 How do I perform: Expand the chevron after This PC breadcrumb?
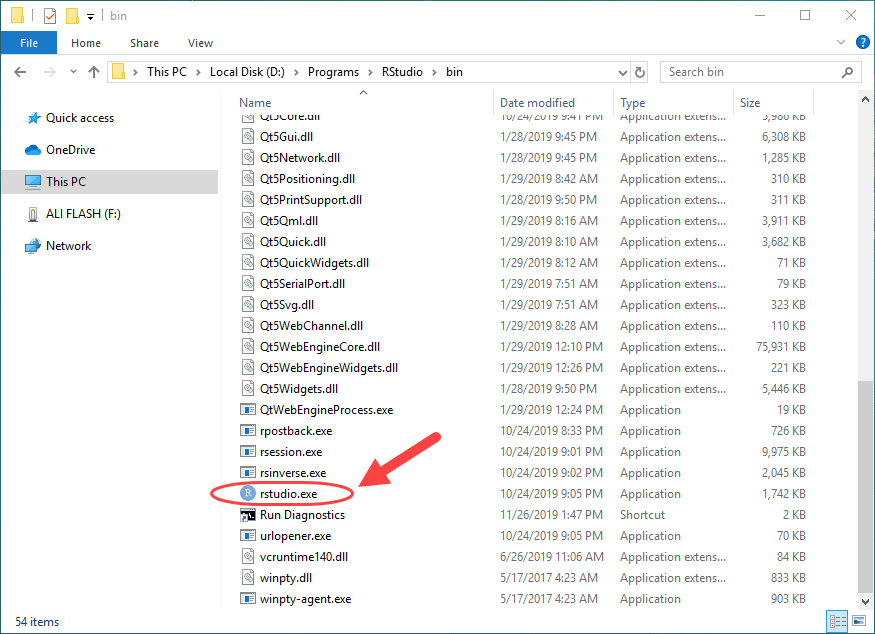point(198,73)
